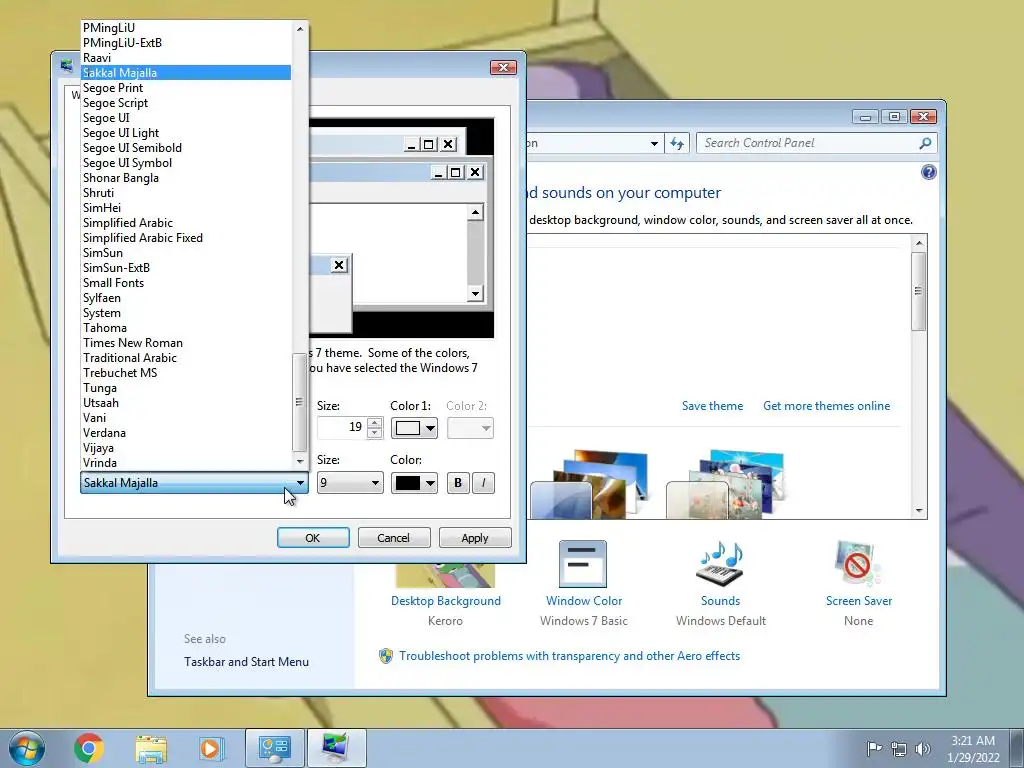Select Segoe Print font entry
1024x768 pixels.
click(x=185, y=88)
